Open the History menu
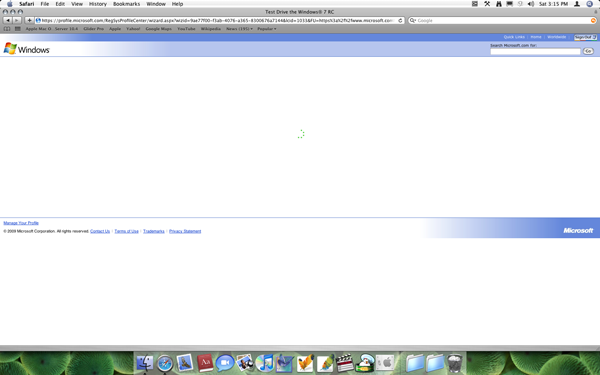Screen dimensions: 600x375 98,4
